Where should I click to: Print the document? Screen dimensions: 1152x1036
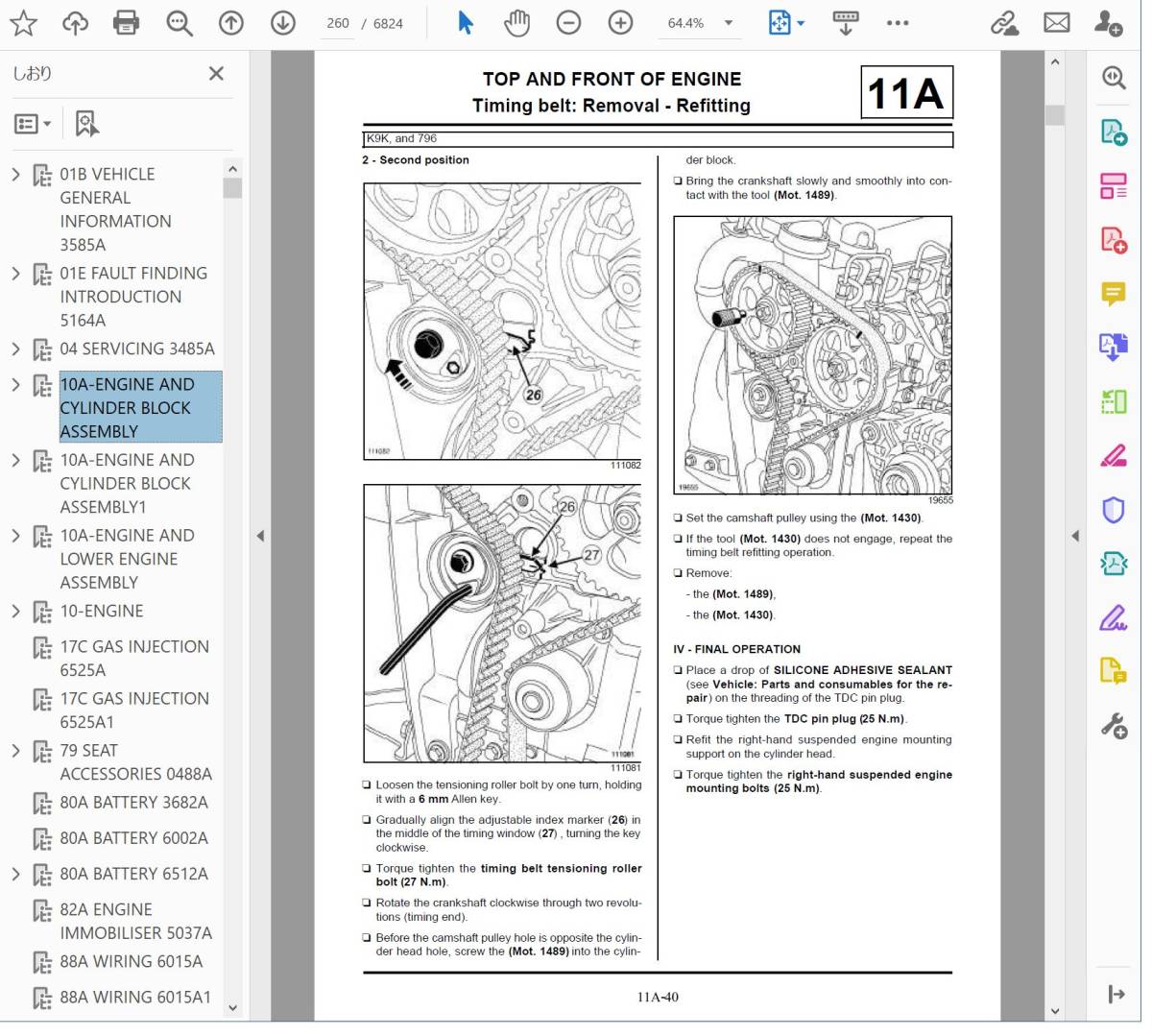(126, 23)
